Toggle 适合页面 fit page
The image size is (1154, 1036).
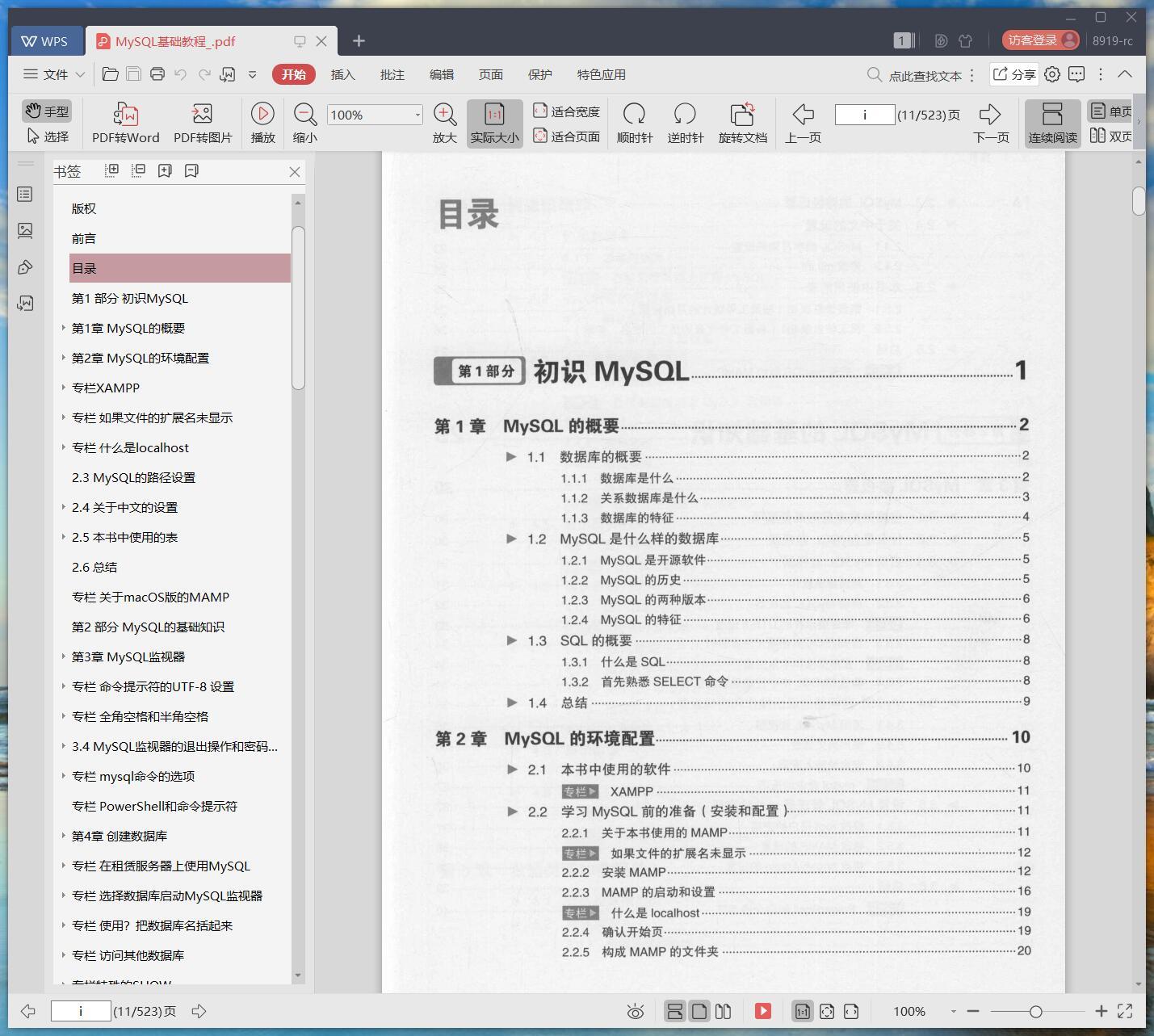click(x=566, y=136)
